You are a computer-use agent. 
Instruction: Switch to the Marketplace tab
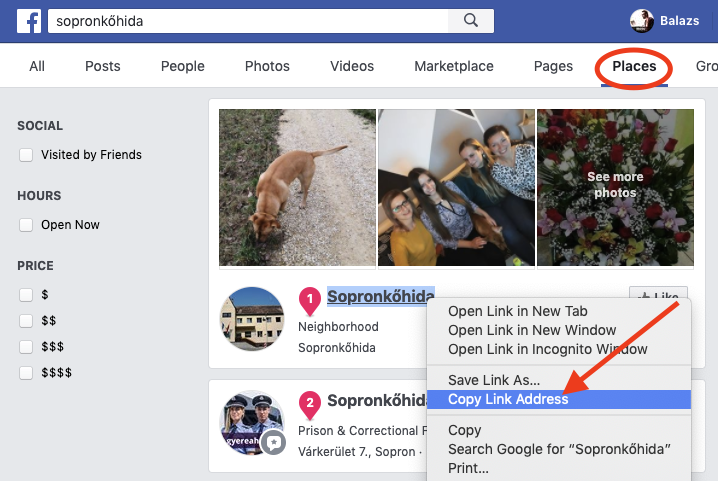click(x=454, y=66)
